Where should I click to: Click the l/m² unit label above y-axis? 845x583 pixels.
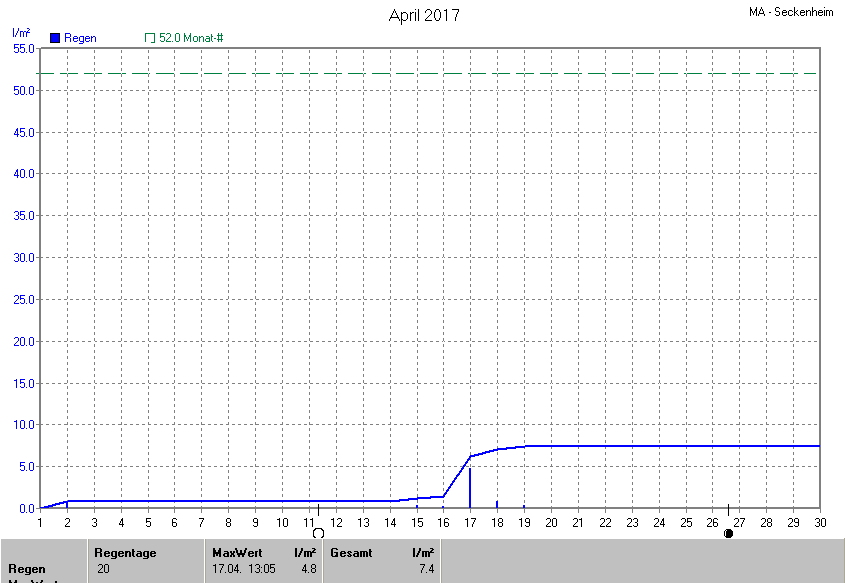[x=20, y=33]
